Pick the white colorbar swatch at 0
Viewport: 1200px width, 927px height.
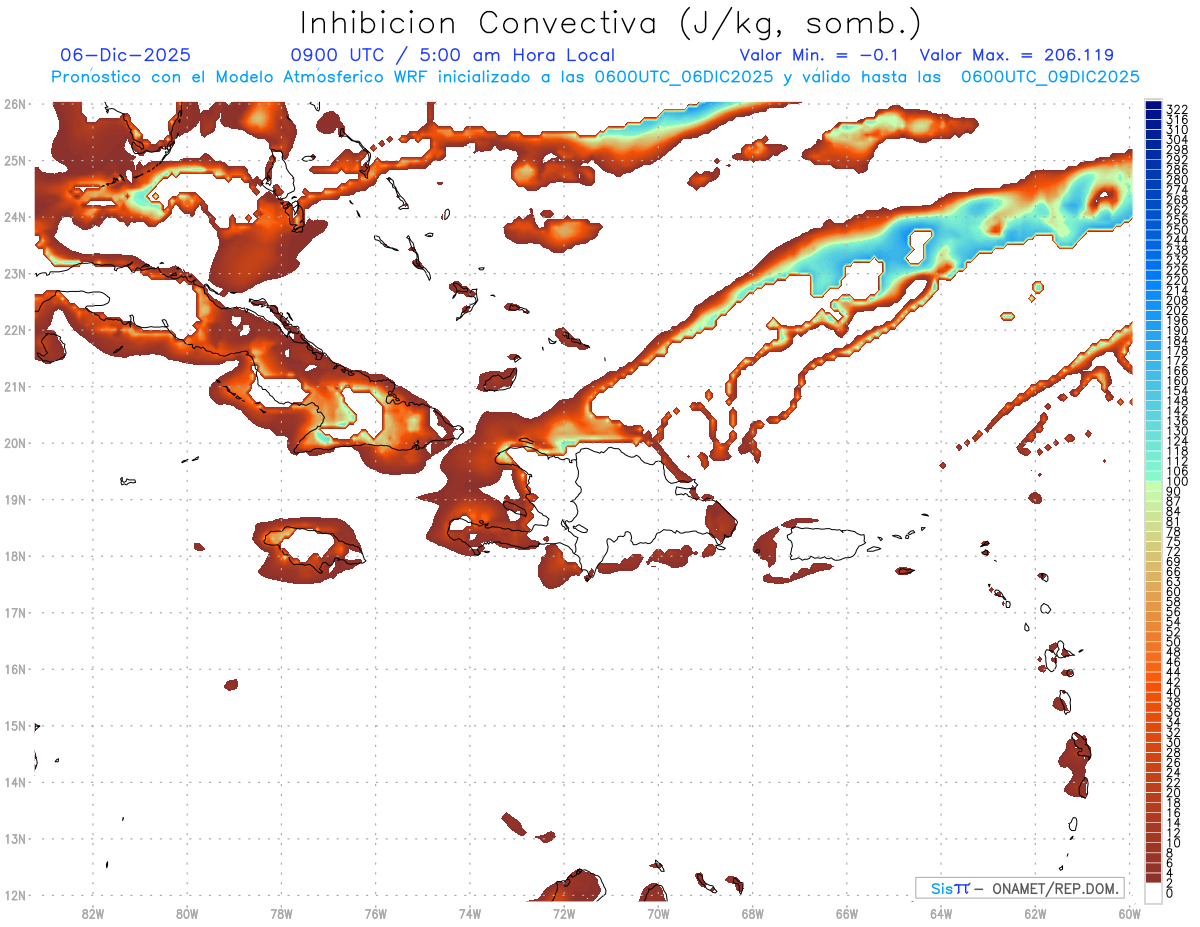coord(1153,892)
